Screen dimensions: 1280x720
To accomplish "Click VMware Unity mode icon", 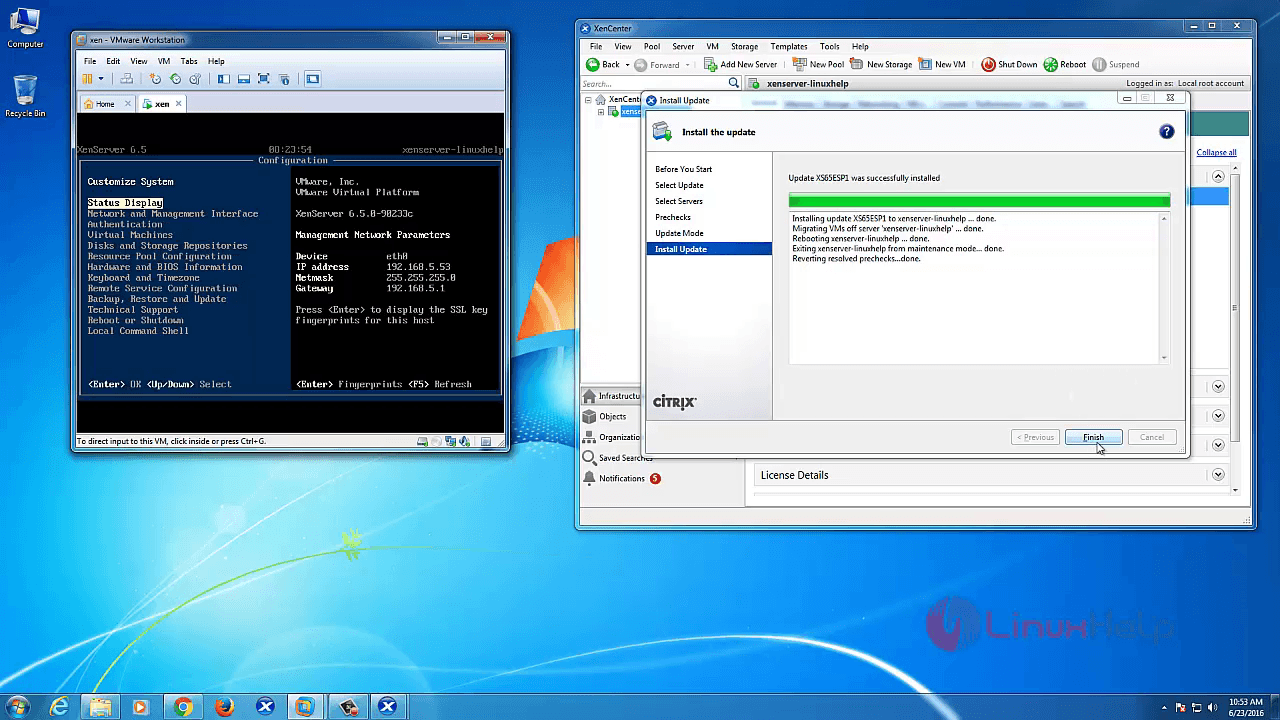I will click(284, 79).
